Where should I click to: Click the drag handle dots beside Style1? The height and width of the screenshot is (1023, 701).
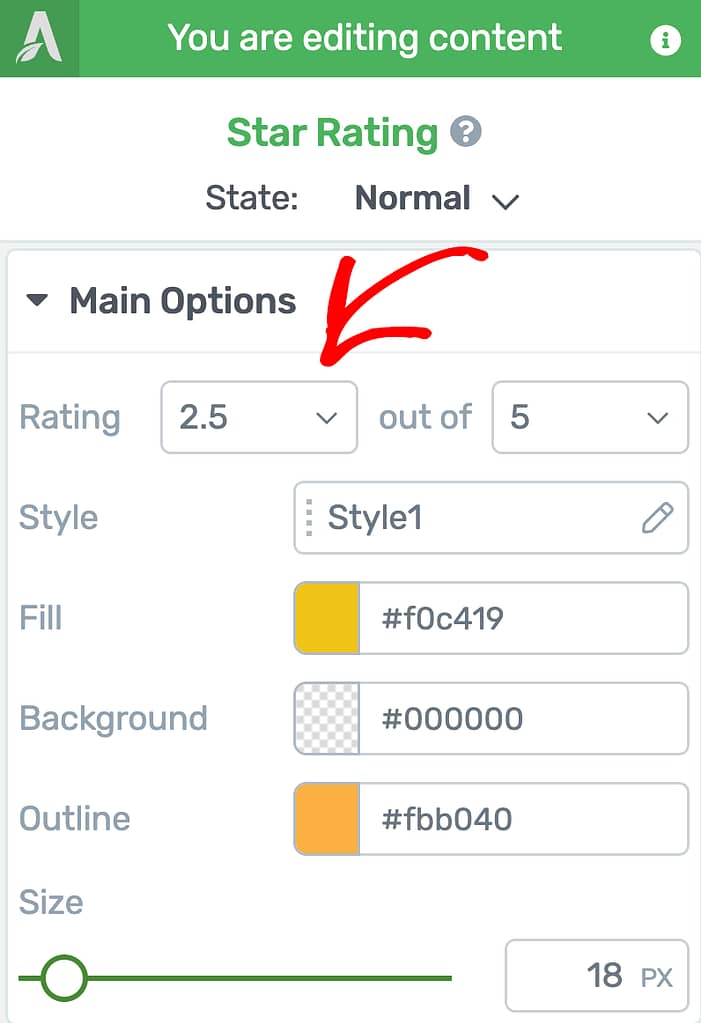pos(310,518)
